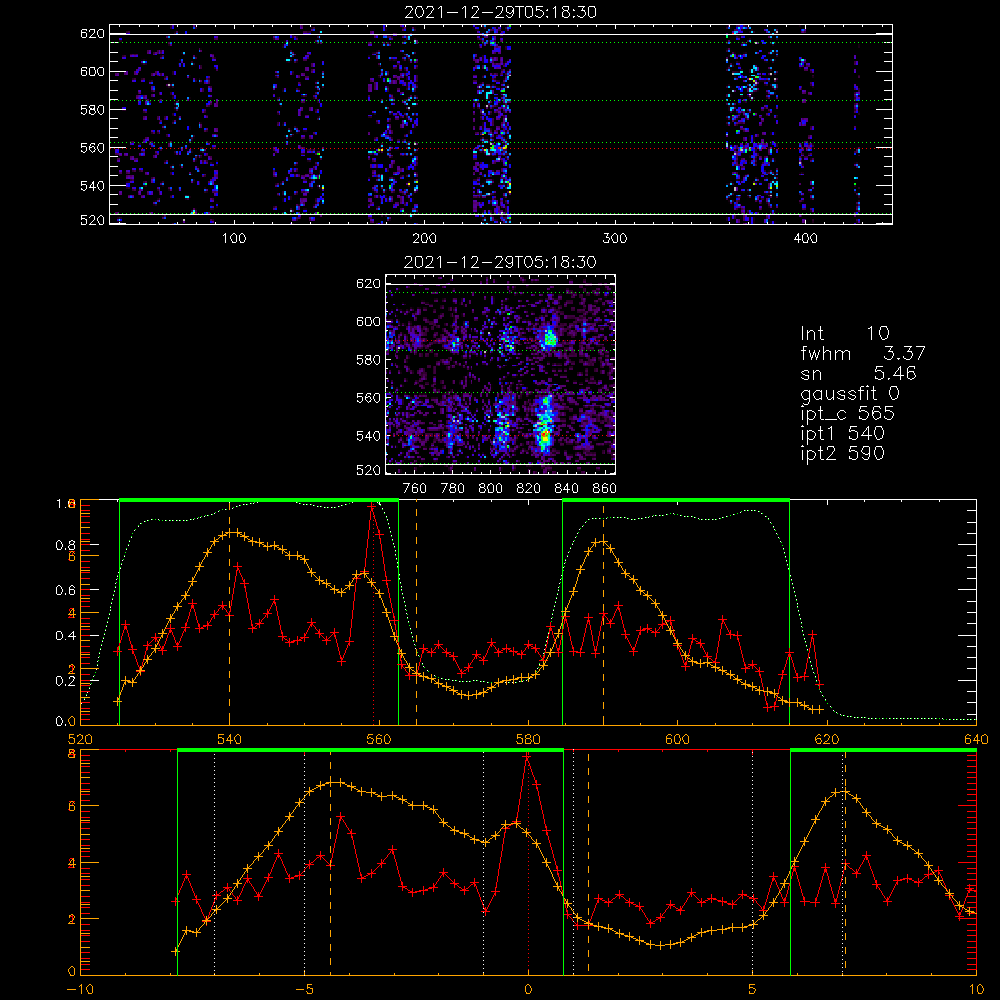Click the 'ipt_c 565' label

coord(847,414)
